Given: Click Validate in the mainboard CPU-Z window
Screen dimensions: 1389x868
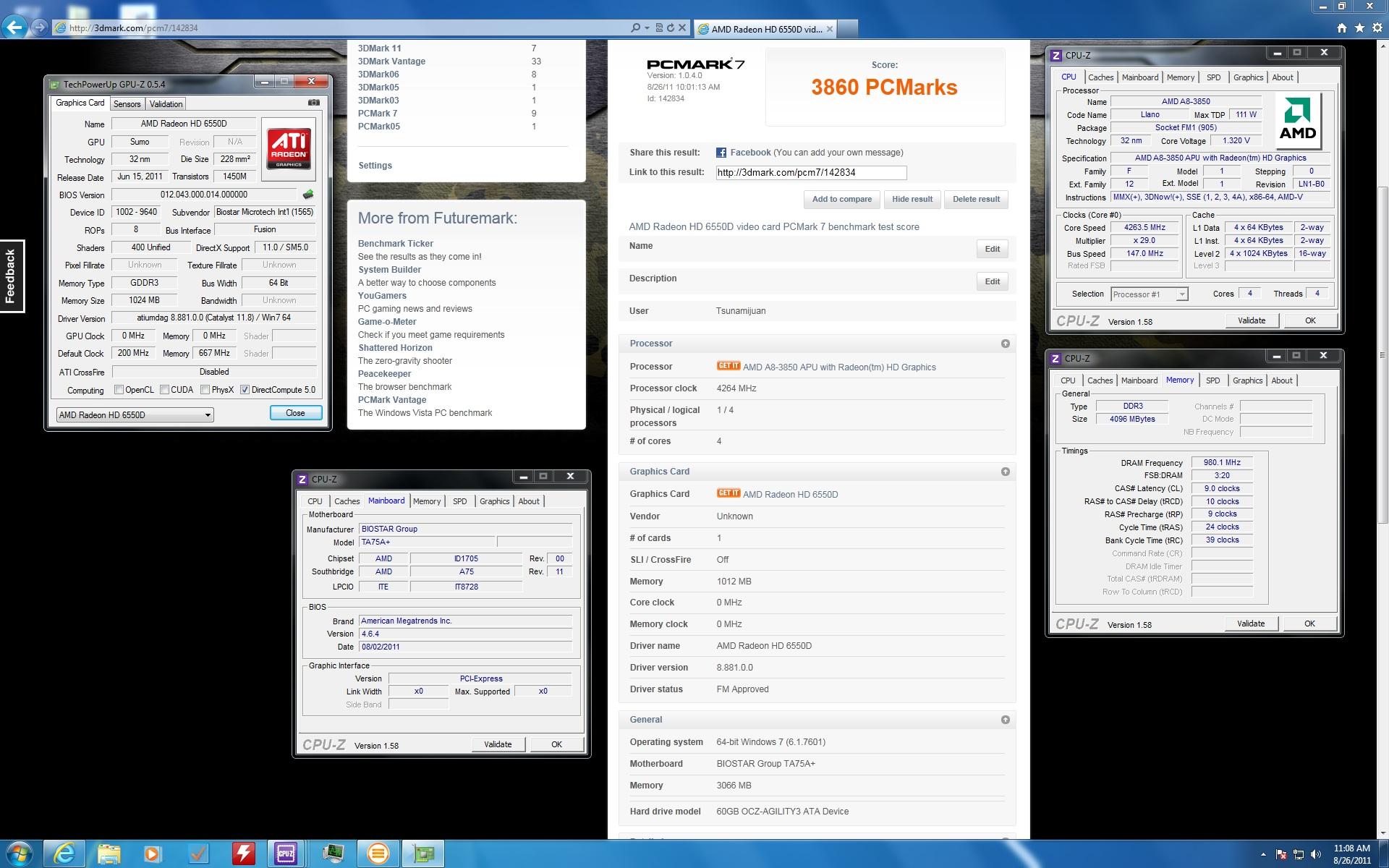Looking at the screenshot, I should click(x=498, y=744).
